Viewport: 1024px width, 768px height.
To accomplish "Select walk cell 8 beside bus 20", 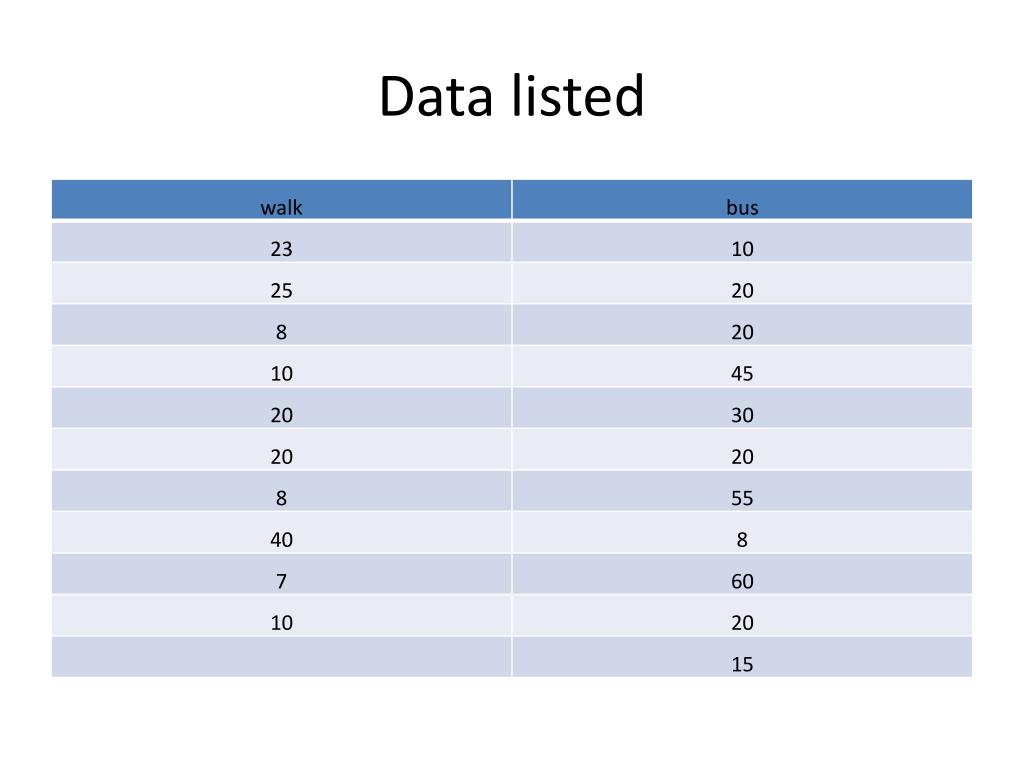I will coord(281,325).
